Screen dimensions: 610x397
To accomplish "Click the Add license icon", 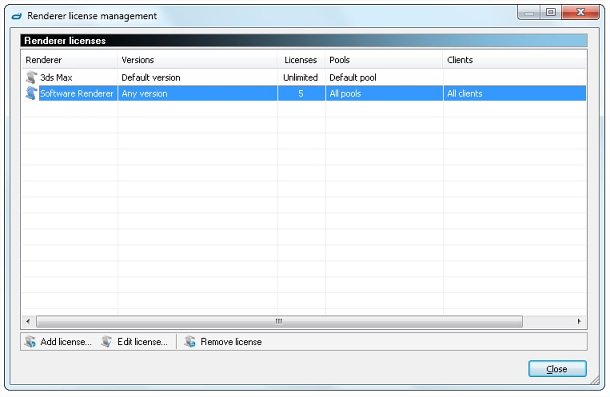I will 30,342.
